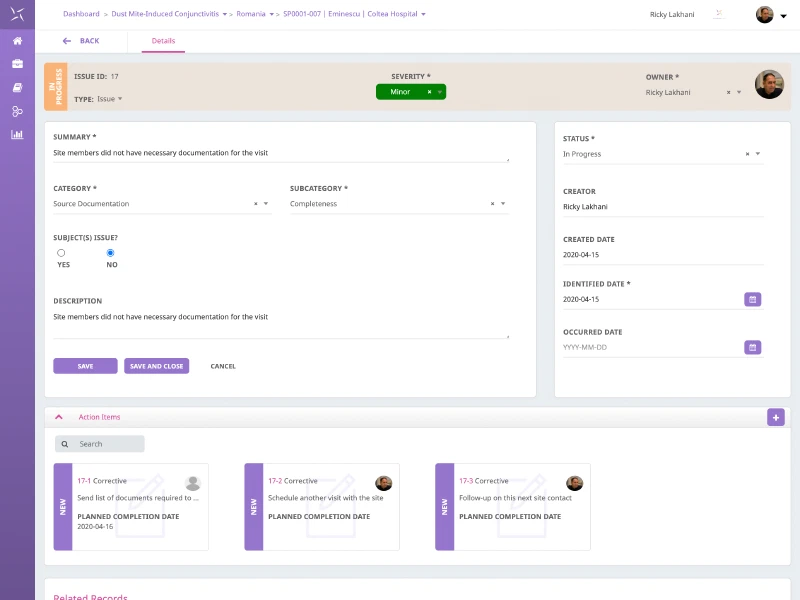This screenshot has height=600, width=800.
Task: Click the briefcase icon in sidebar
Action: [x=17, y=64]
